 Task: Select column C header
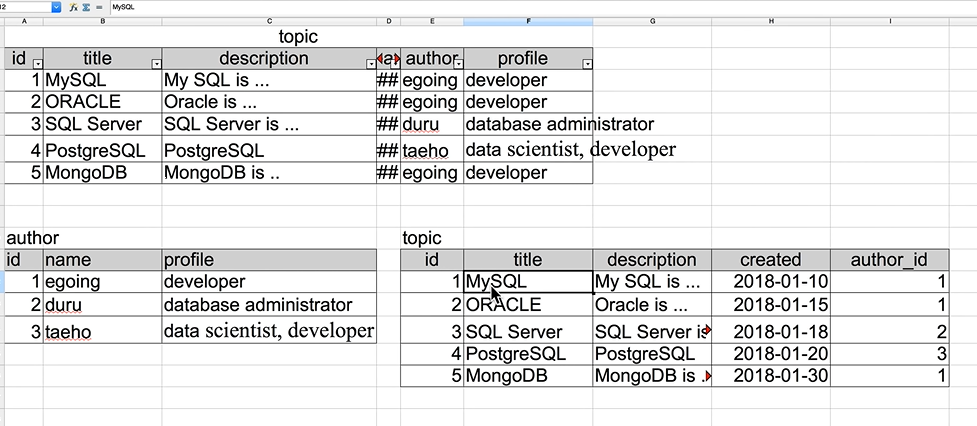click(269, 21)
